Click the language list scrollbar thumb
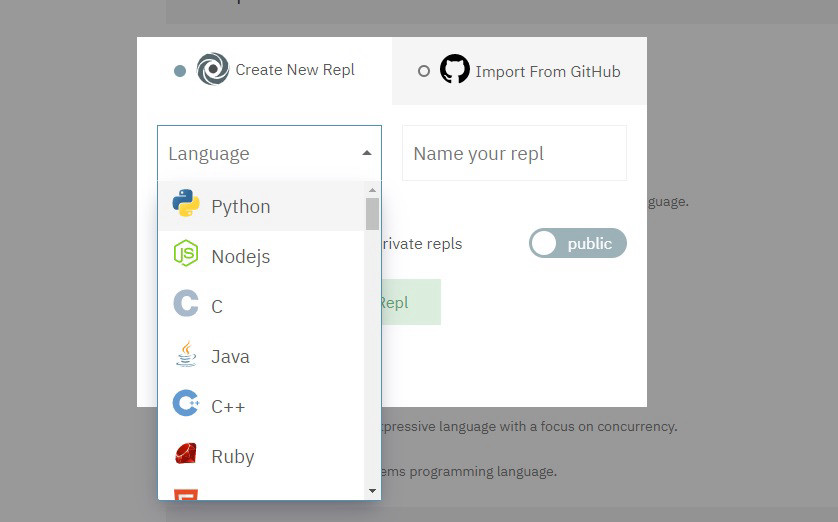Image resolution: width=838 pixels, height=522 pixels. [373, 214]
